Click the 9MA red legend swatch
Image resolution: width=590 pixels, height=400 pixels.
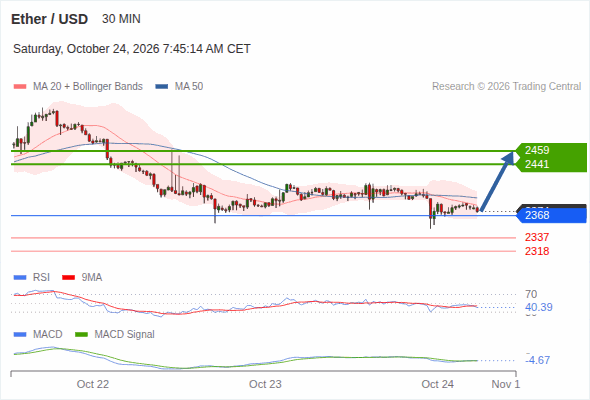[x=68, y=278]
